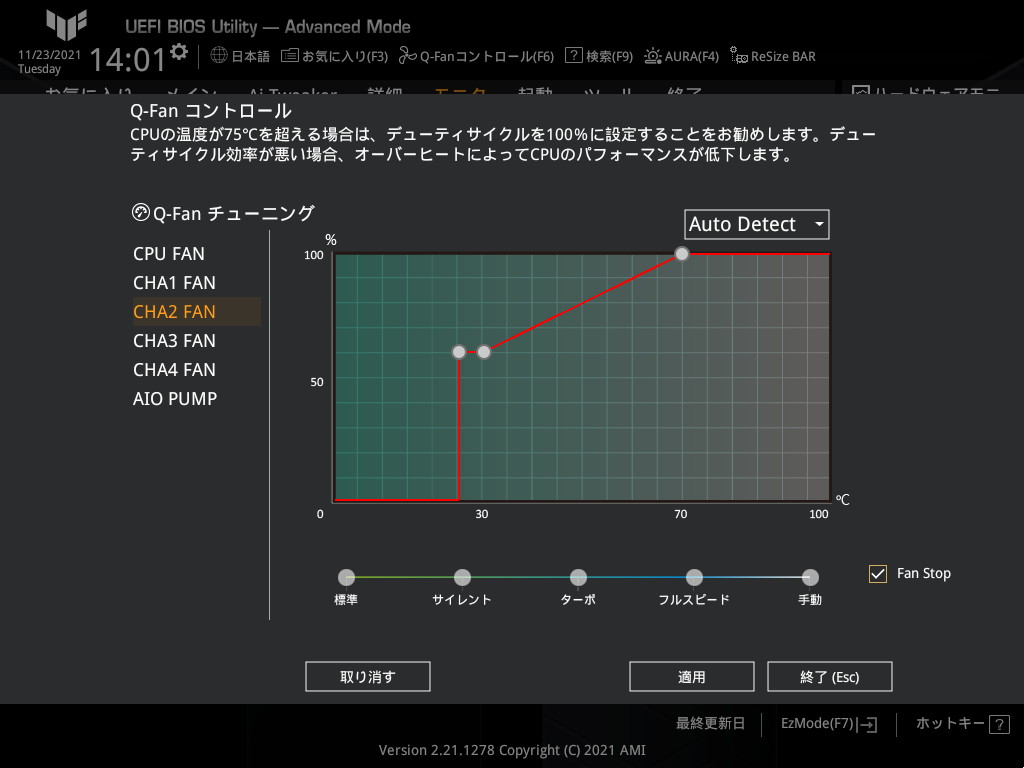Click the EzMode switch arrow icon
The width and height of the screenshot is (1024, 768).
[x=869, y=724]
